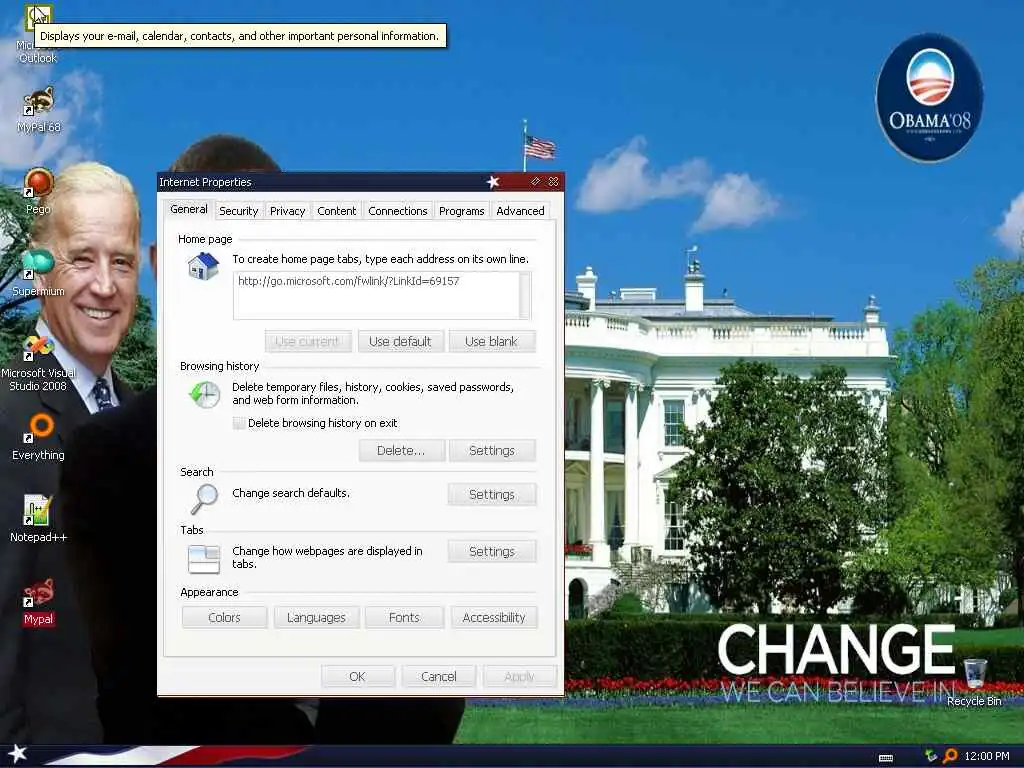Open the MyPal 68 desktop shortcut
Image resolution: width=1024 pixels, height=768 pixels.
point(38,108)
